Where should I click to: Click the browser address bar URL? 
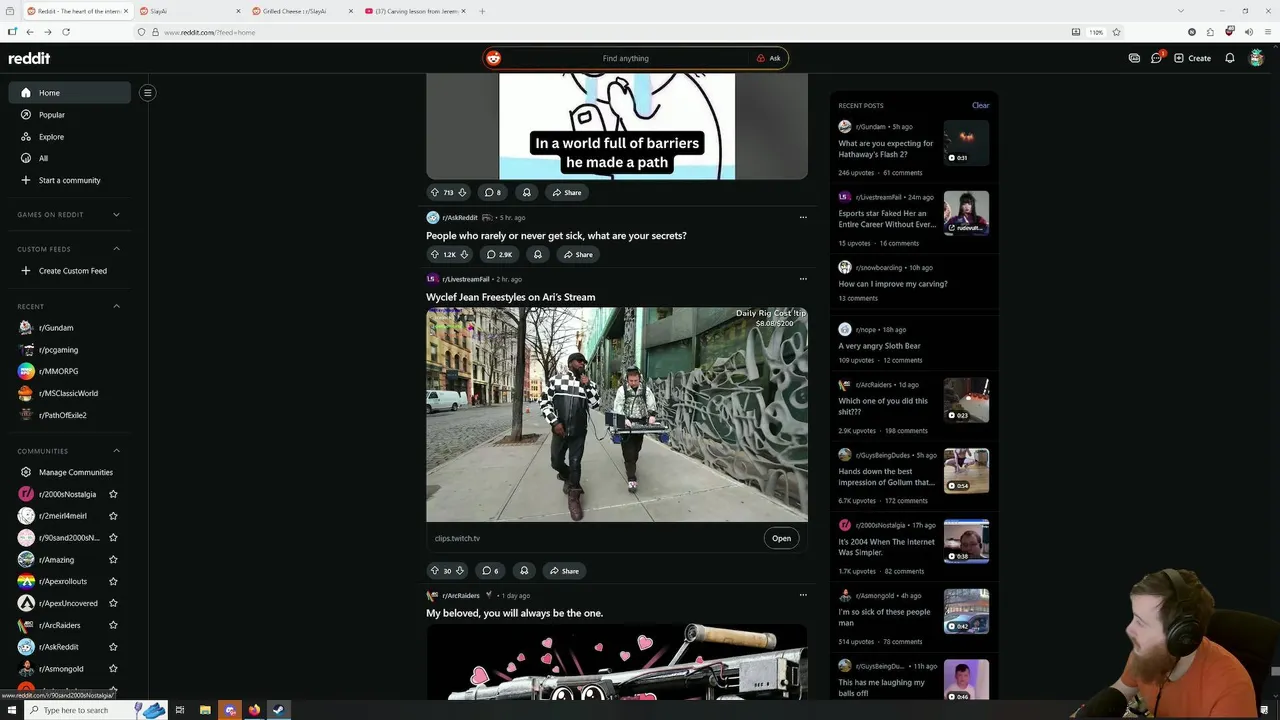[209, 32]
